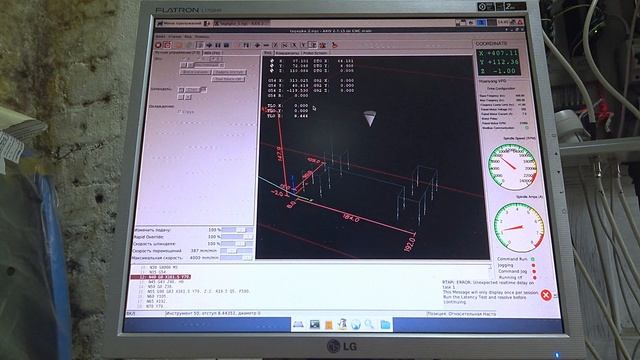Click the jog plus button
This screenshot has height=360, width=640.
[x=190, y=65]
